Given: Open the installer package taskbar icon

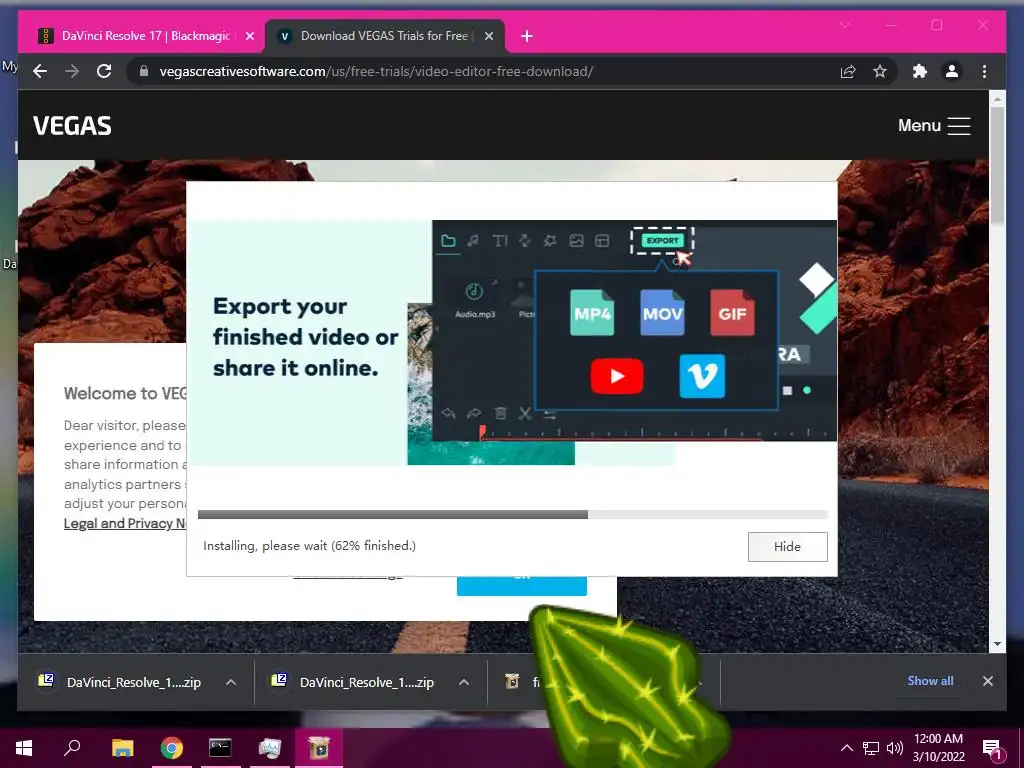Looking at the screenshot, I should pyautogui.click(x=319, y=748).
